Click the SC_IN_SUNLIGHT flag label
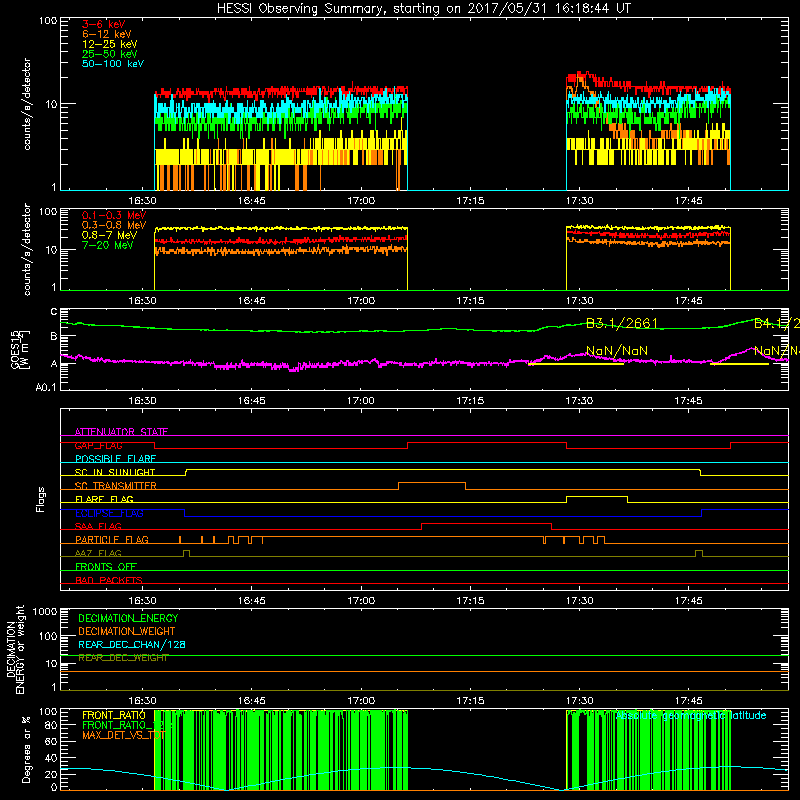 [114, 473]
